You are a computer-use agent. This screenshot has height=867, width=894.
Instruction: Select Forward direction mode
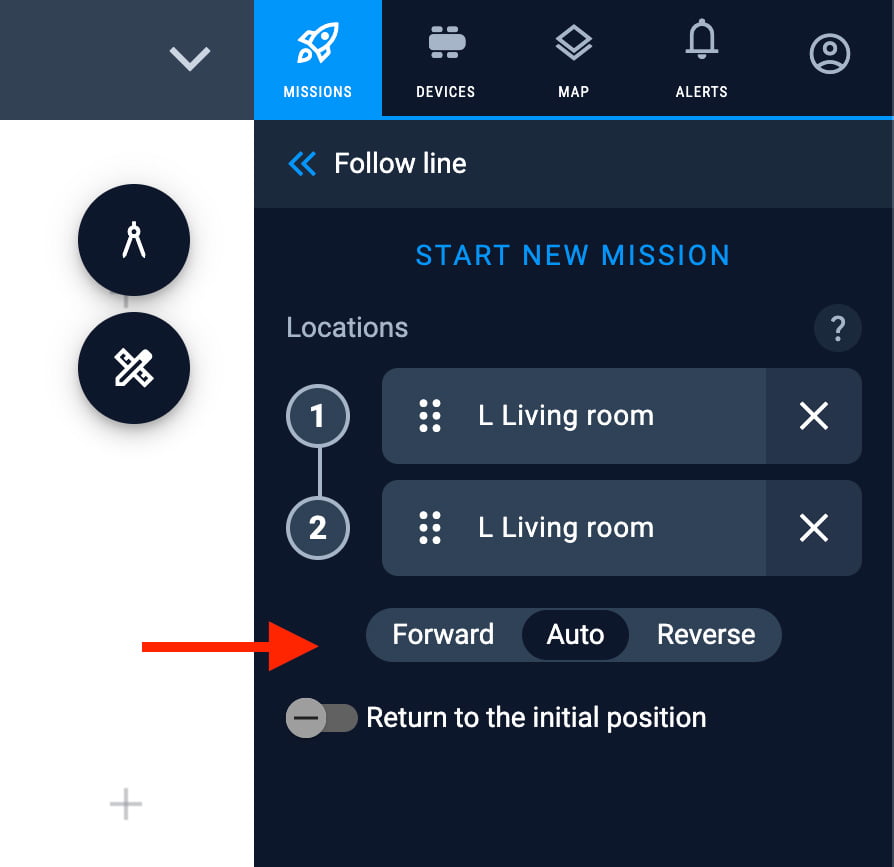443,634
